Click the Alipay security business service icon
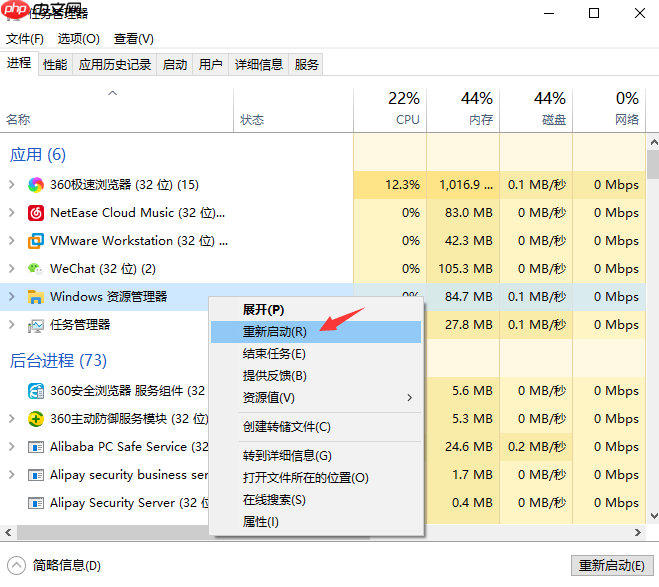The height and width of the screenshot is (587, 659). [36, 475]
